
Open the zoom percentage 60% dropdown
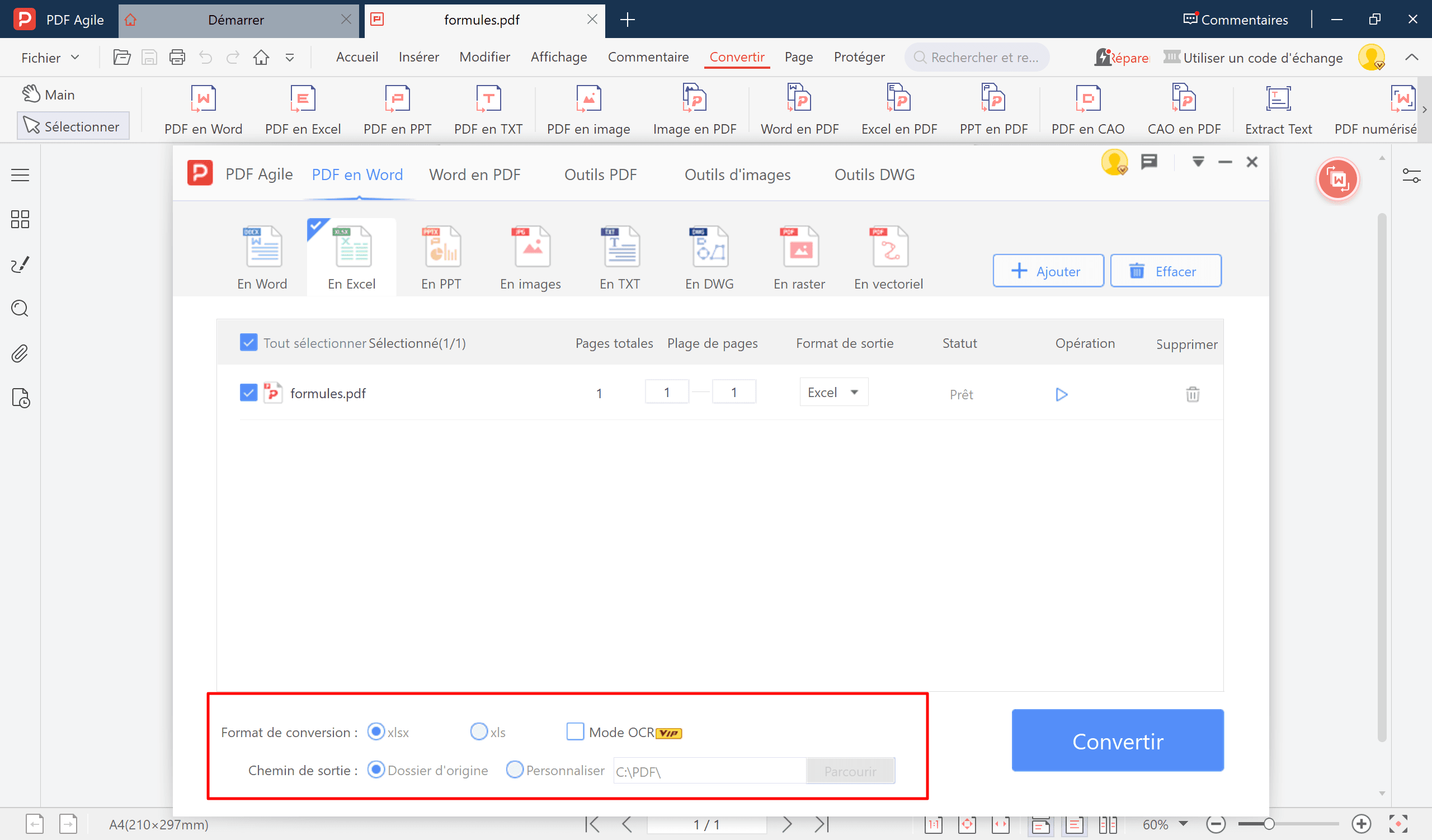point(1183,824)
